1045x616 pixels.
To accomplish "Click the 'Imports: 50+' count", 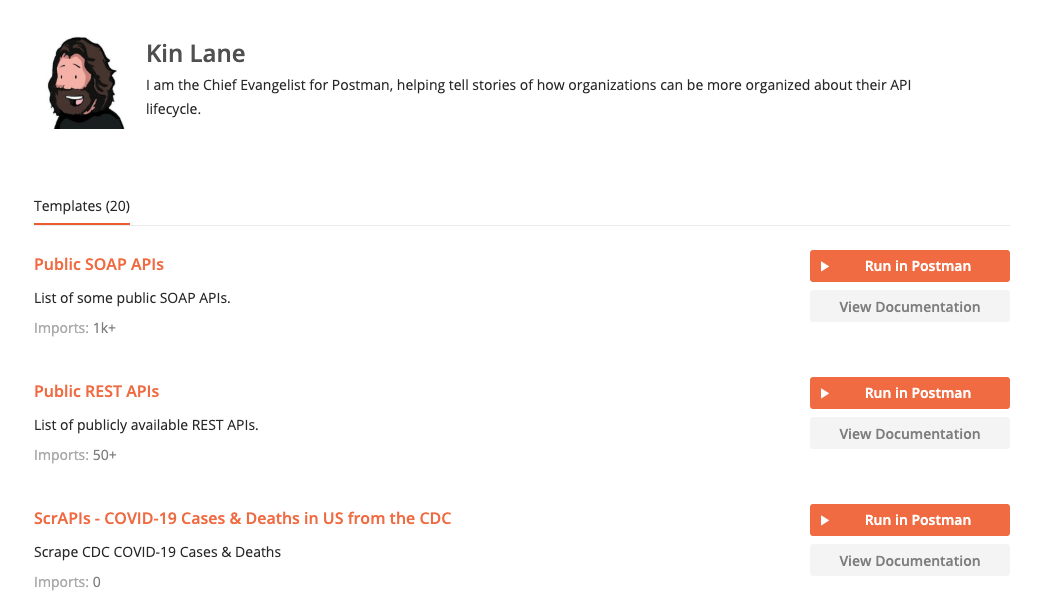I will pos(75,455).
